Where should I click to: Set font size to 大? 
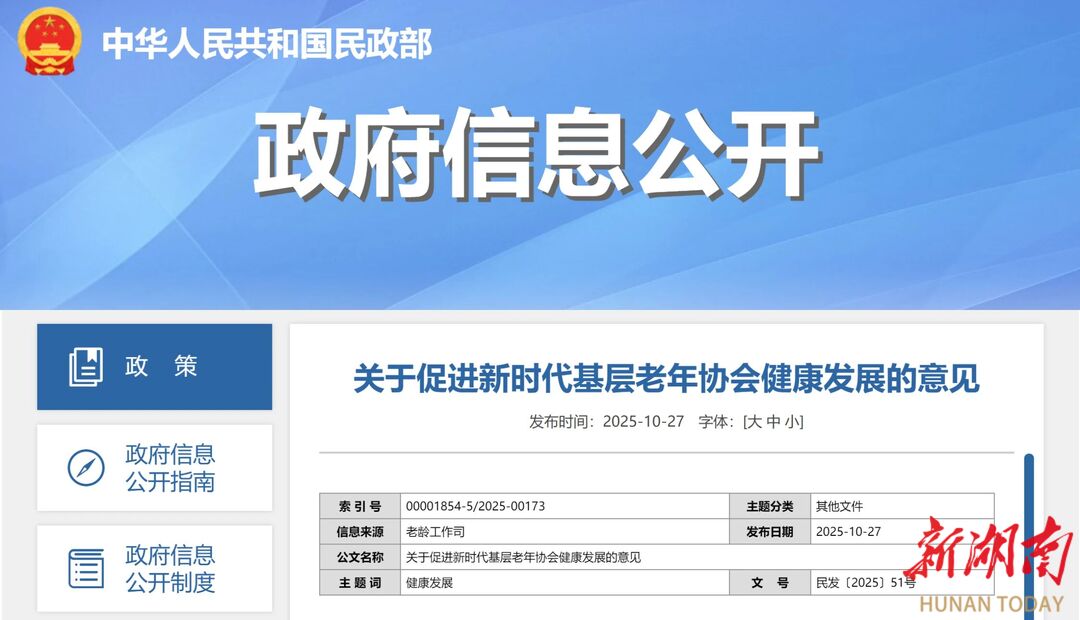pos(753,422)
